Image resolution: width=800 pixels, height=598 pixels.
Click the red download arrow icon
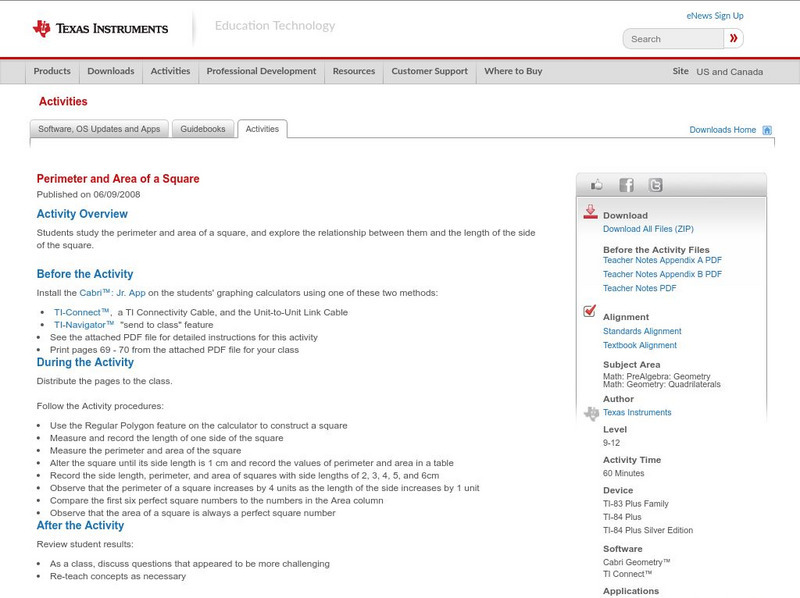[590, 212]
